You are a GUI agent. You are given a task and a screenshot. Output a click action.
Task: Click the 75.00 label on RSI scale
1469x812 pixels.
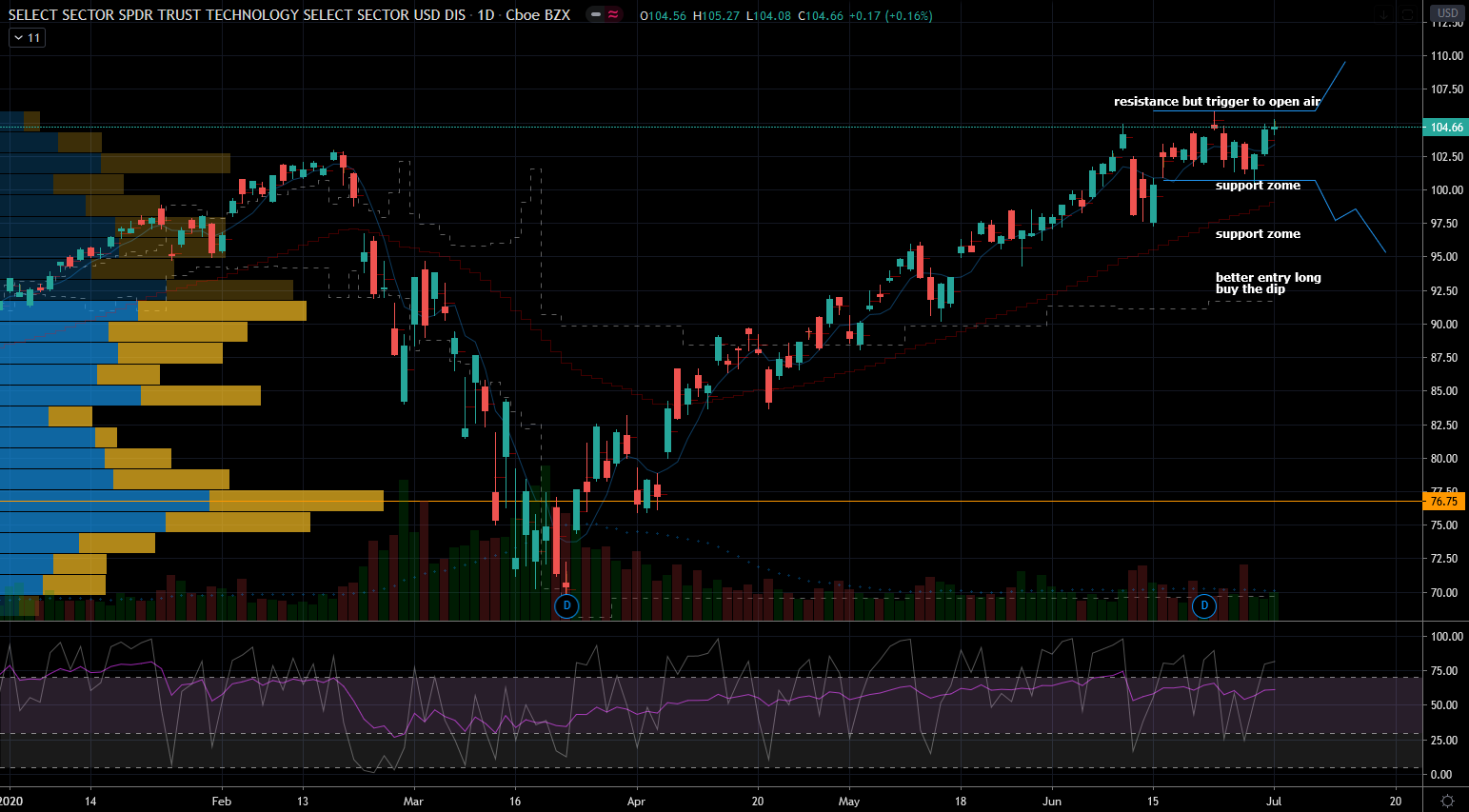point(1444,671)
